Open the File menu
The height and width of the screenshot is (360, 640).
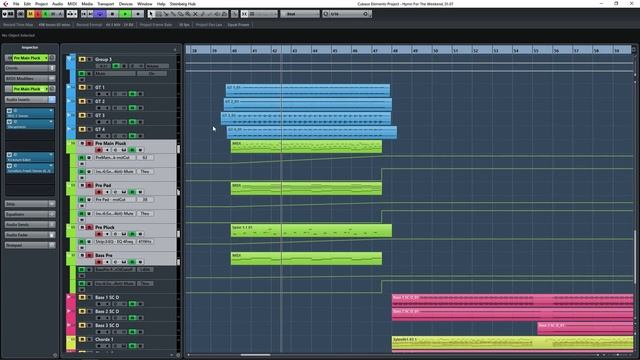[16, 4]
